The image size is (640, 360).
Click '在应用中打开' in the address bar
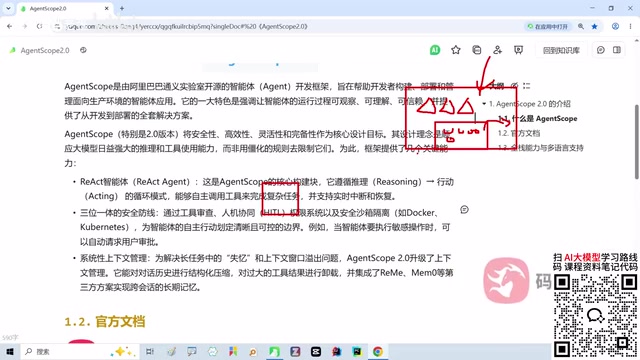(547, 27)
